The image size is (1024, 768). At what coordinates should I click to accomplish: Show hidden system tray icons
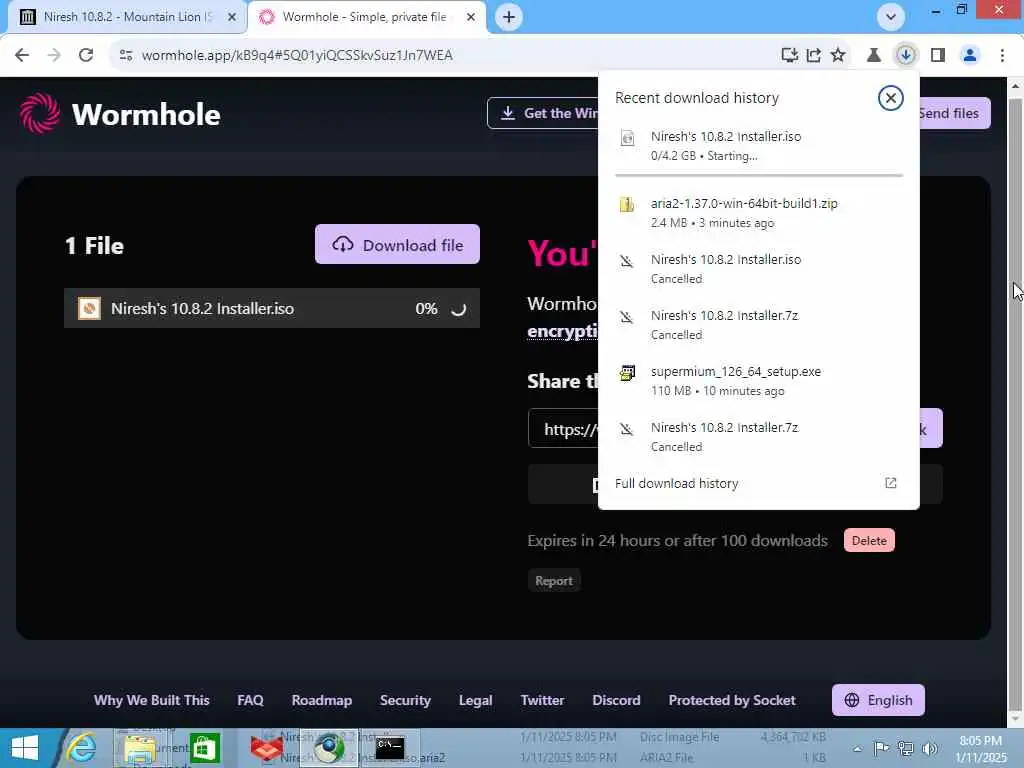(x=857, y=748)
